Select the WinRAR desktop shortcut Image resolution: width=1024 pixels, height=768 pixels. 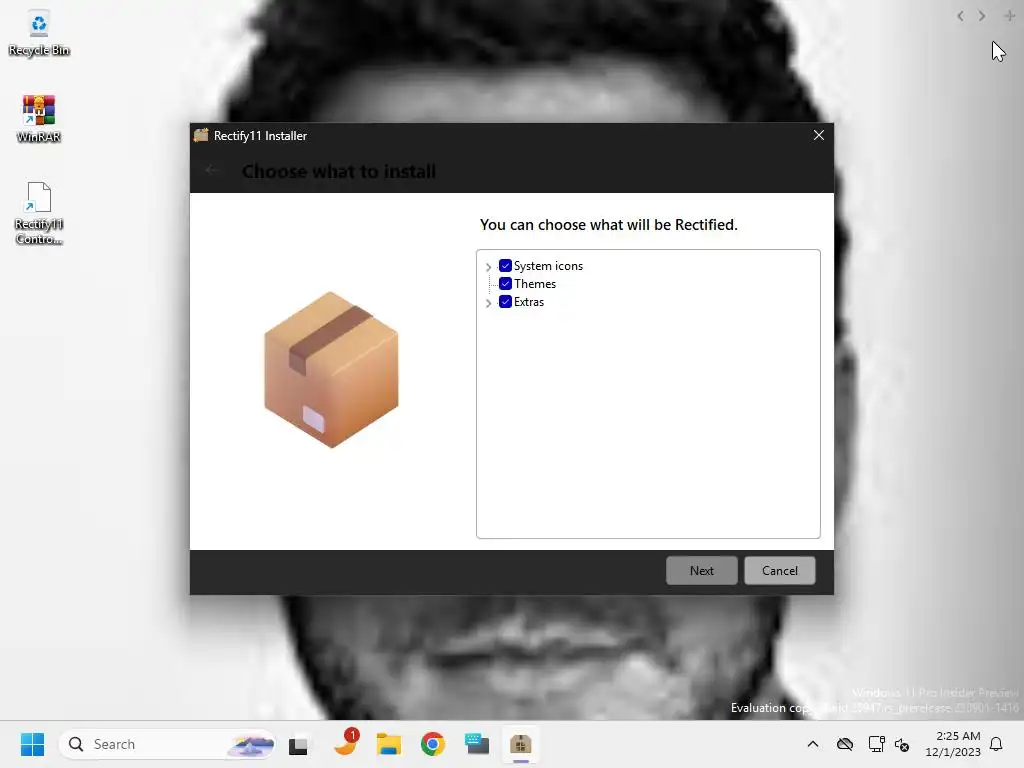click(x=39, y=119)
